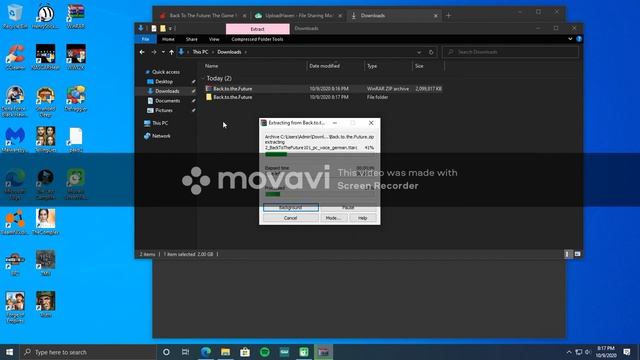This screenshot has width=640, height=360.
Task: Open network settings in system tray
Action: click(579, 352)
